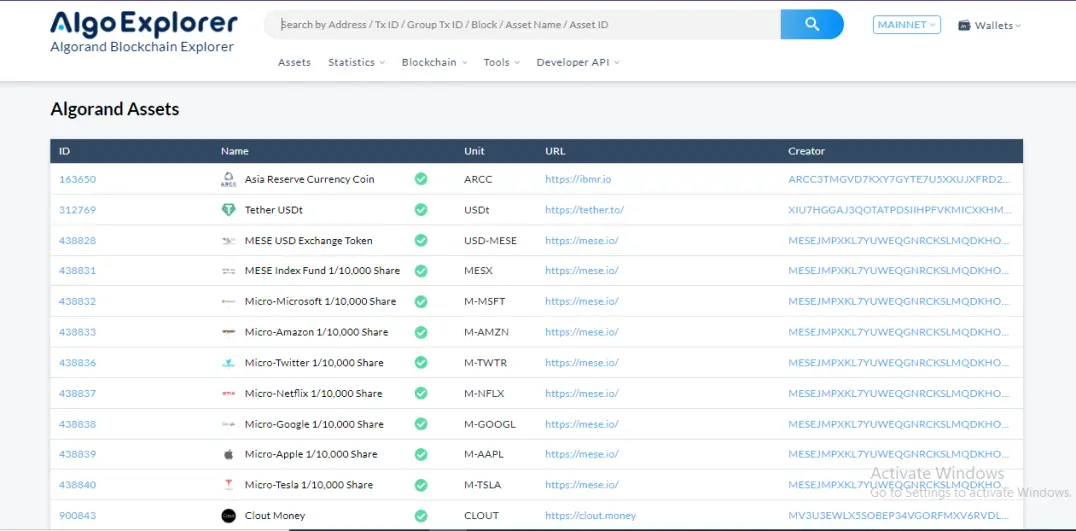Click the MESE Index Fund logo icon
This screenshot has height=531, width=1076.
[229, 271]
